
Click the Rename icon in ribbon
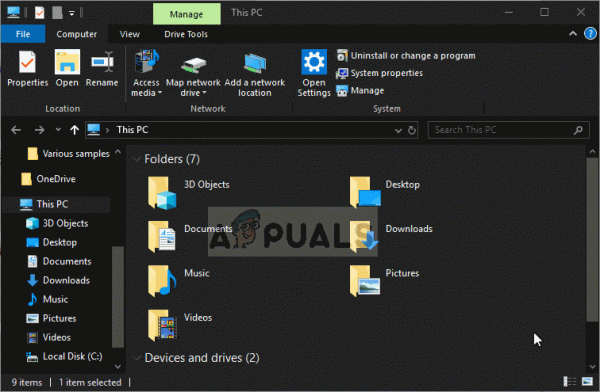pyautogui.click(x=102, y=62)
